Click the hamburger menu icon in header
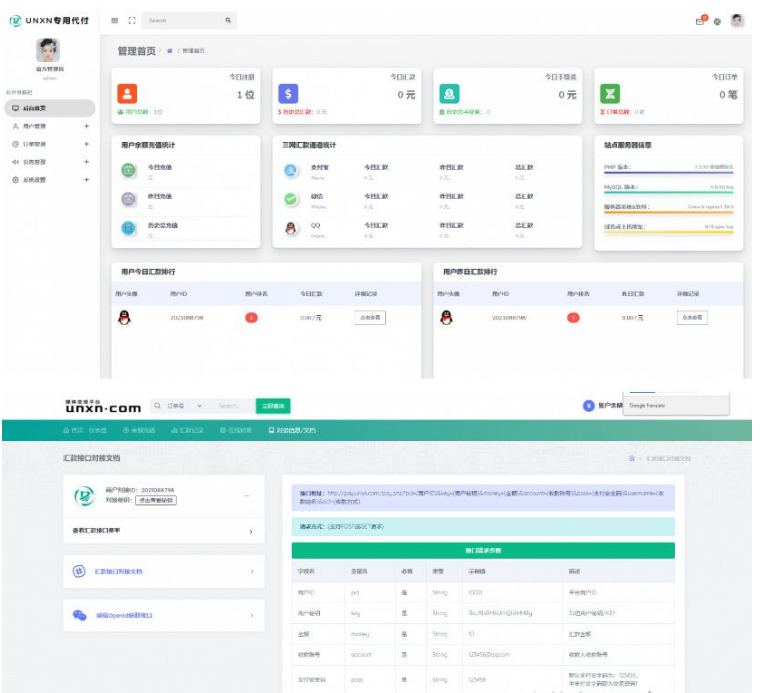Viewport: 763px width, 693px height. pyautogui.click(x=115, y=20)
